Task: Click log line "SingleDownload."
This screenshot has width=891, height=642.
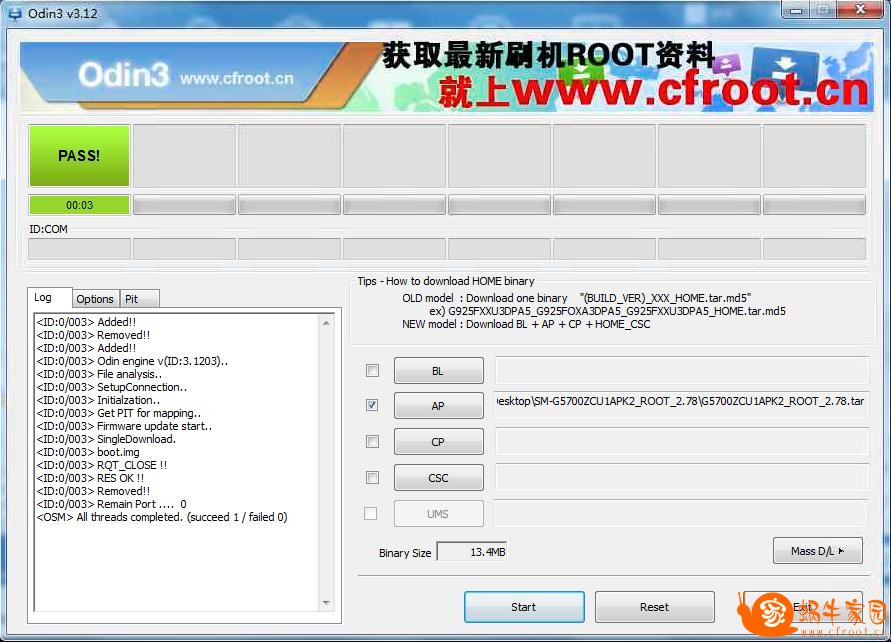Action: [x=106, y=440]
